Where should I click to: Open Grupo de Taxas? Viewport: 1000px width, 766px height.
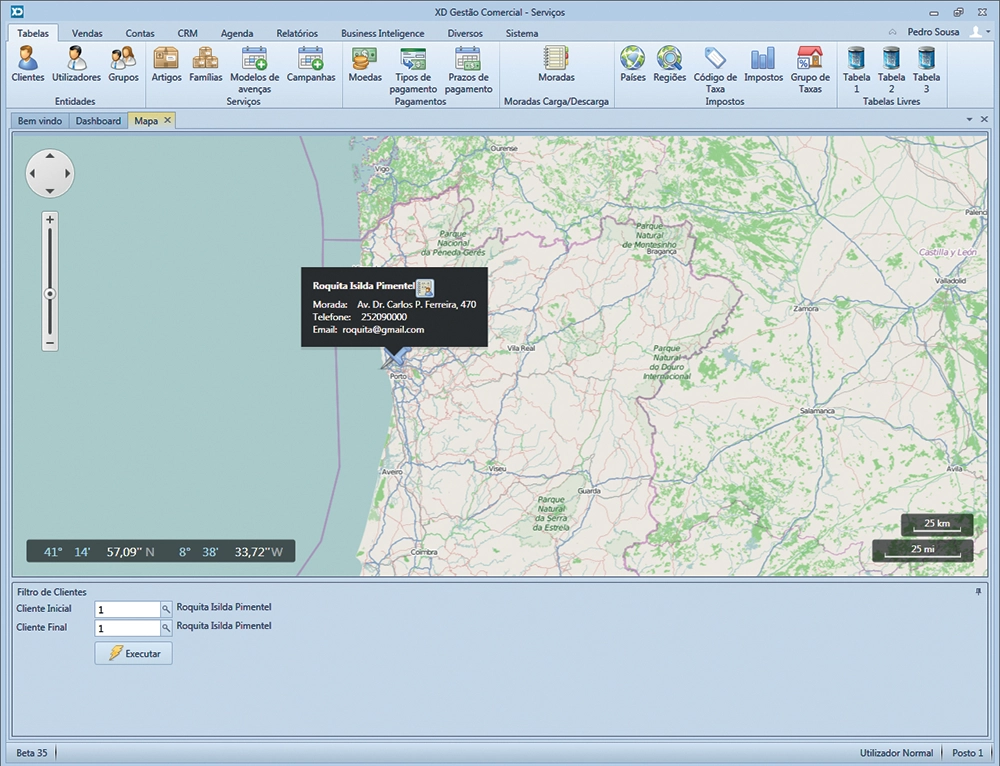(809, 64)
